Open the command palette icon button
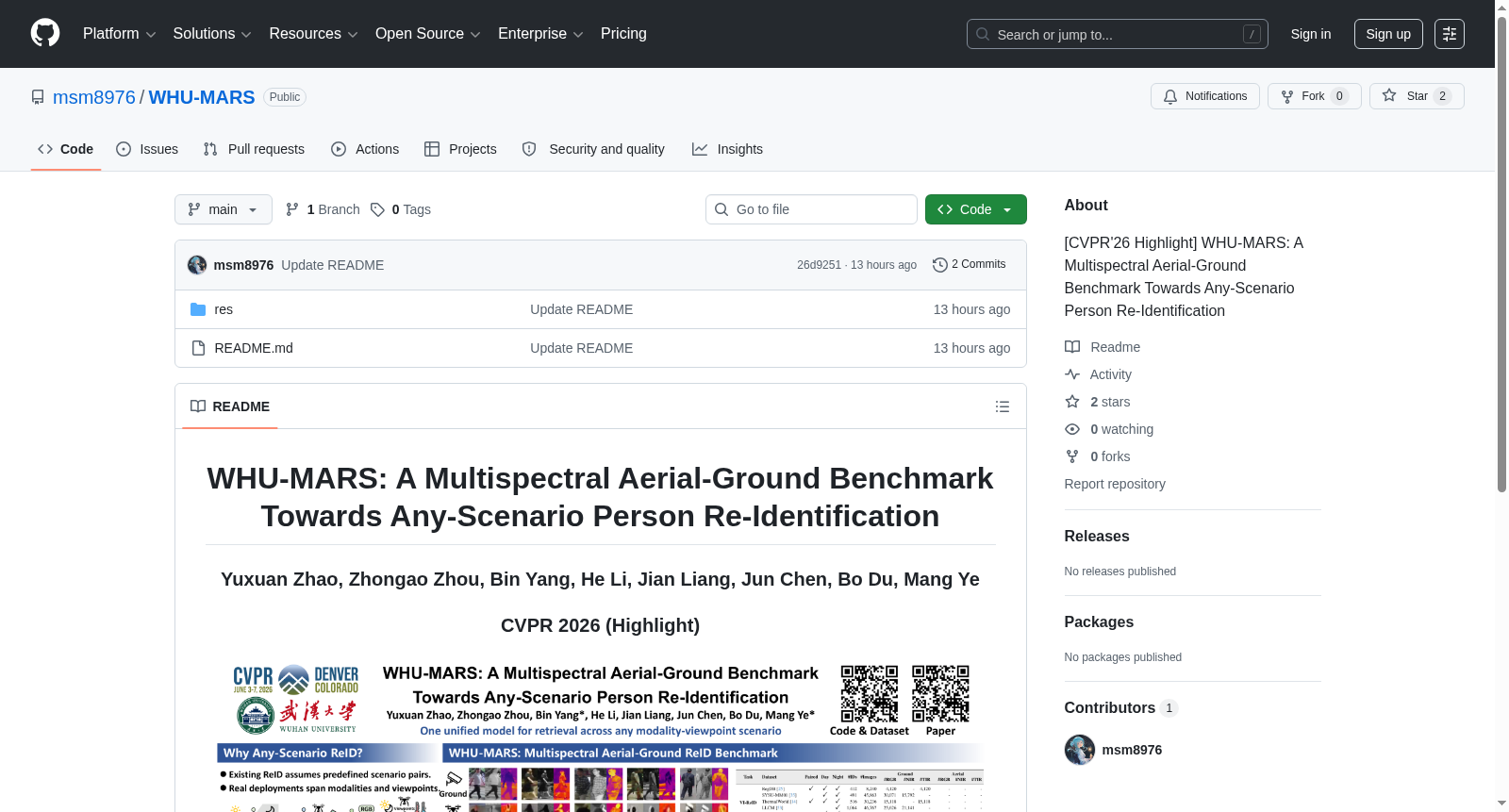The height and width of the screenshot is (812, 1509). pyautogui.click(x=1450, y=34)
